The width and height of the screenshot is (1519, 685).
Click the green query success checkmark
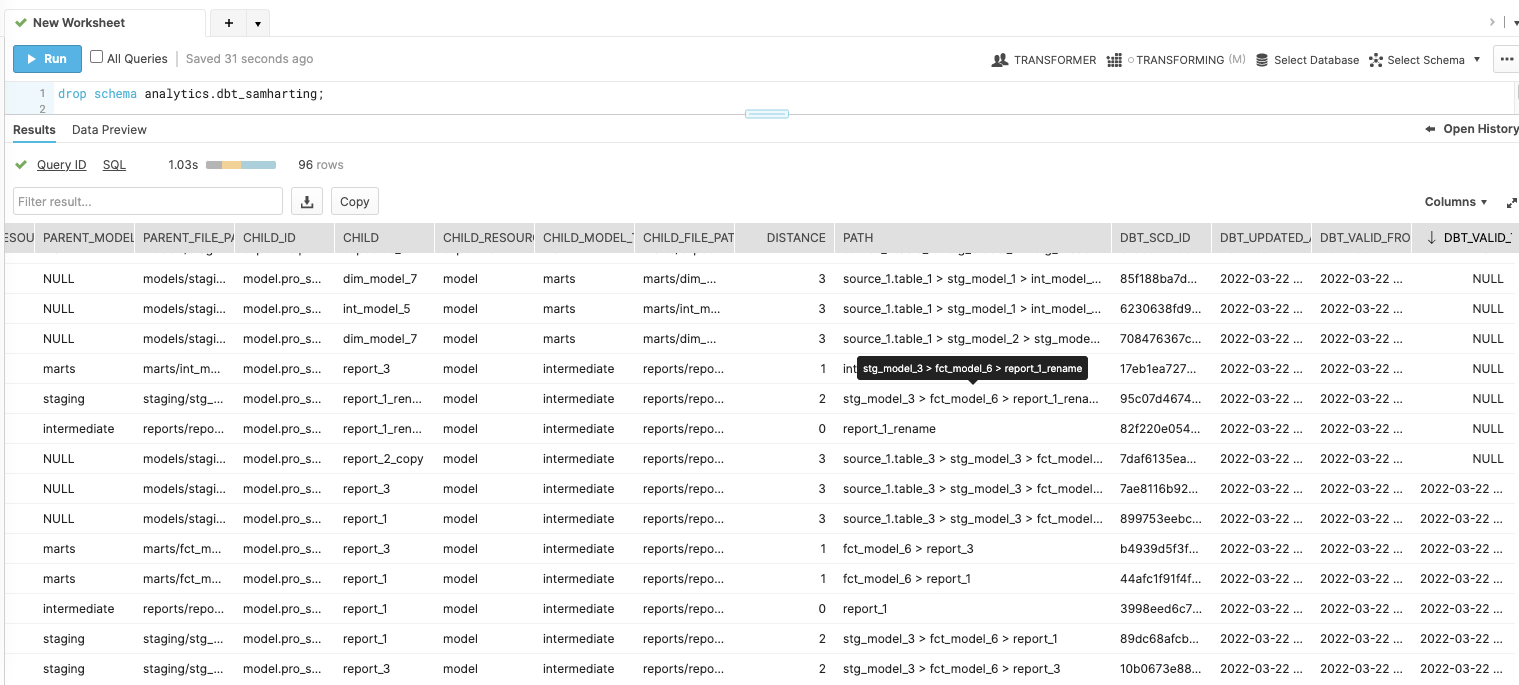[21, 164]
